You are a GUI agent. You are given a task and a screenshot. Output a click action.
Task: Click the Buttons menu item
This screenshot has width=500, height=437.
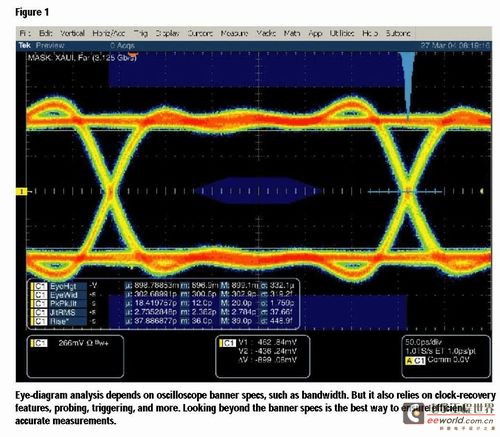pyautogui.click(x=398, y=33)
